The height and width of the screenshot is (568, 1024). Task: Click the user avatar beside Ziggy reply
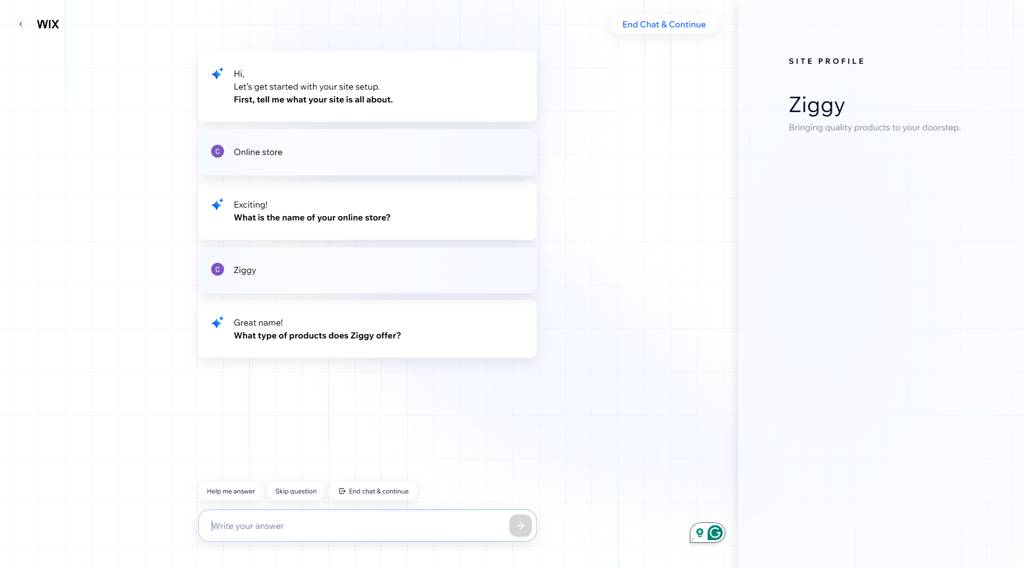tap(217, 270)
